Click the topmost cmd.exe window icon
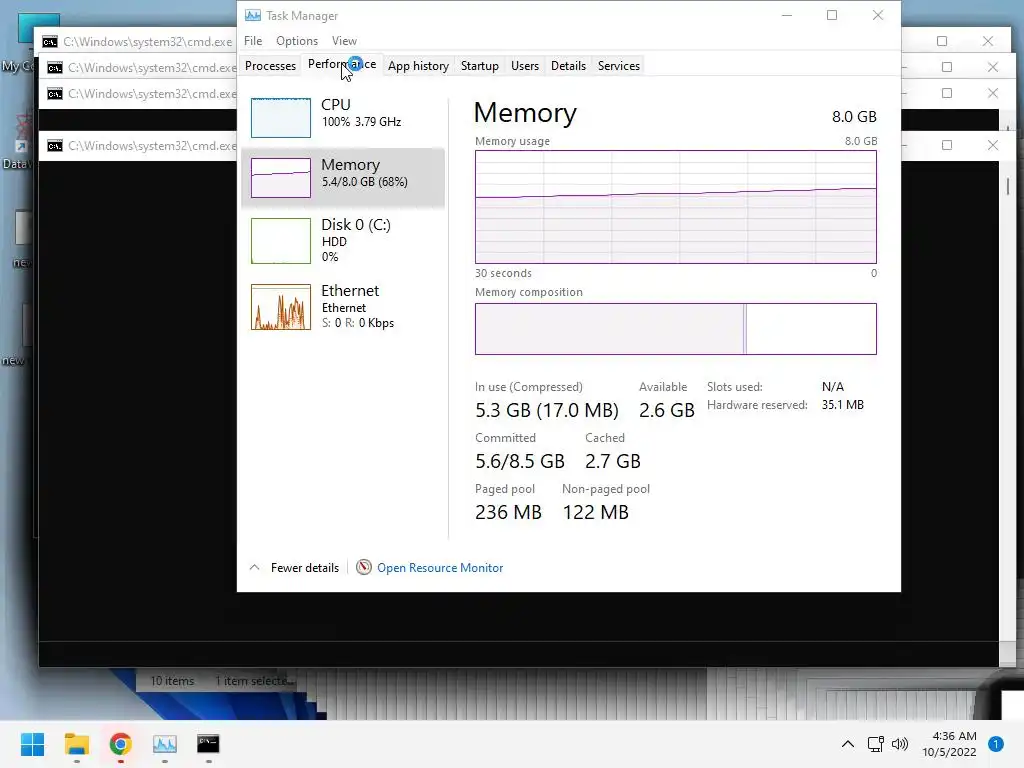 click(x=49, y=42)
